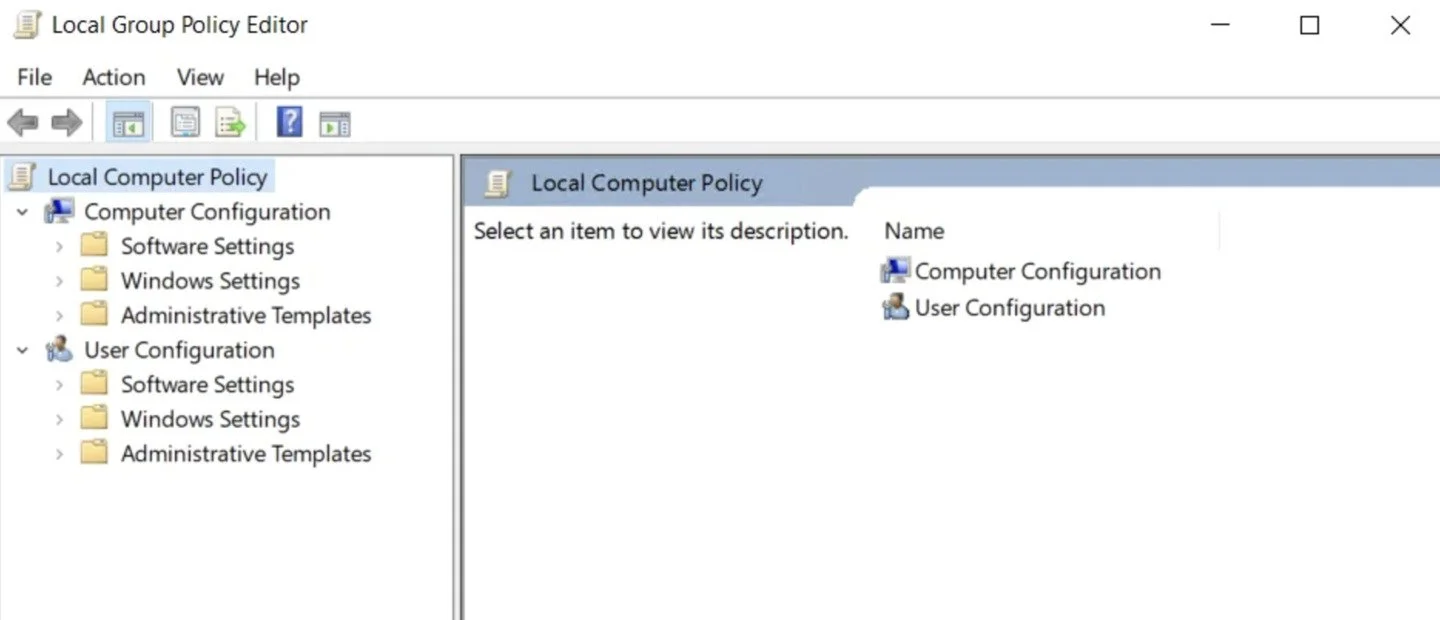
Task: Select Computer Configuration icon in right pane
Action: [x=895, y=271]
